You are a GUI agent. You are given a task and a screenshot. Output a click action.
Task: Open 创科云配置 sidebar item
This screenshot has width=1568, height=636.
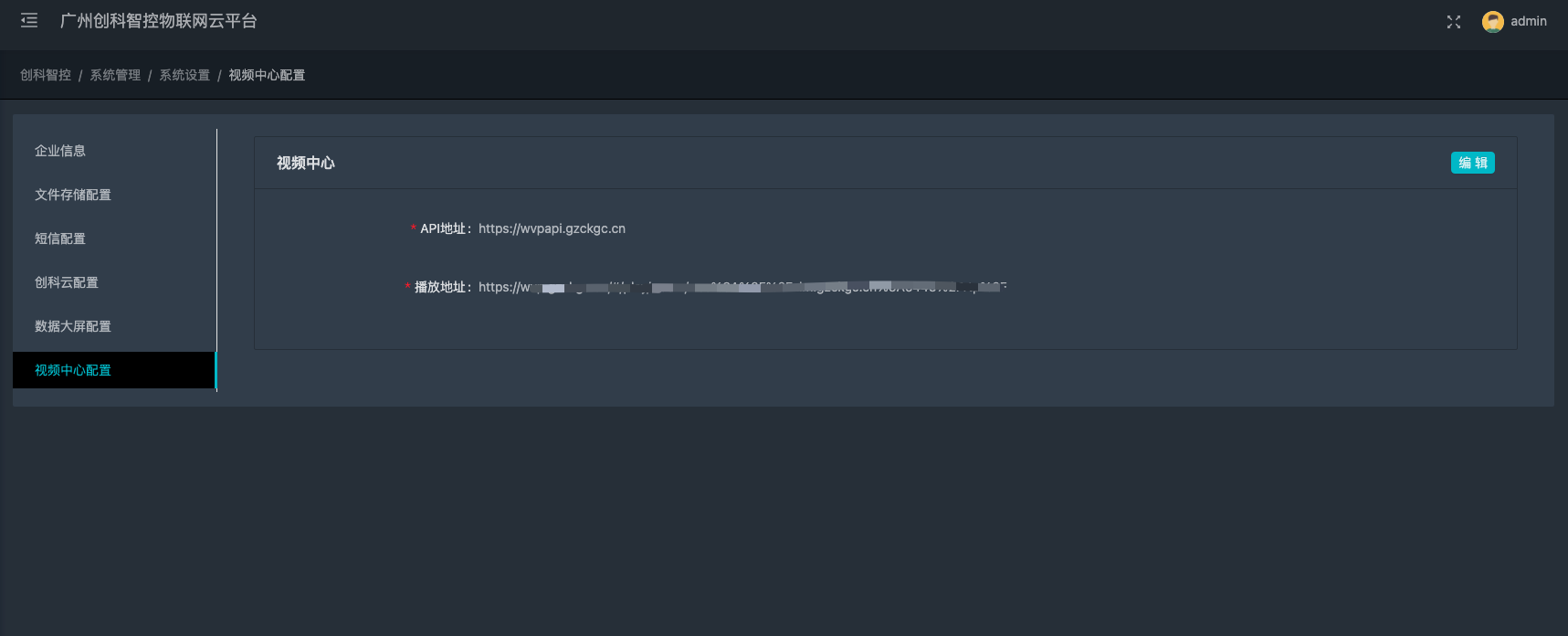67,282
